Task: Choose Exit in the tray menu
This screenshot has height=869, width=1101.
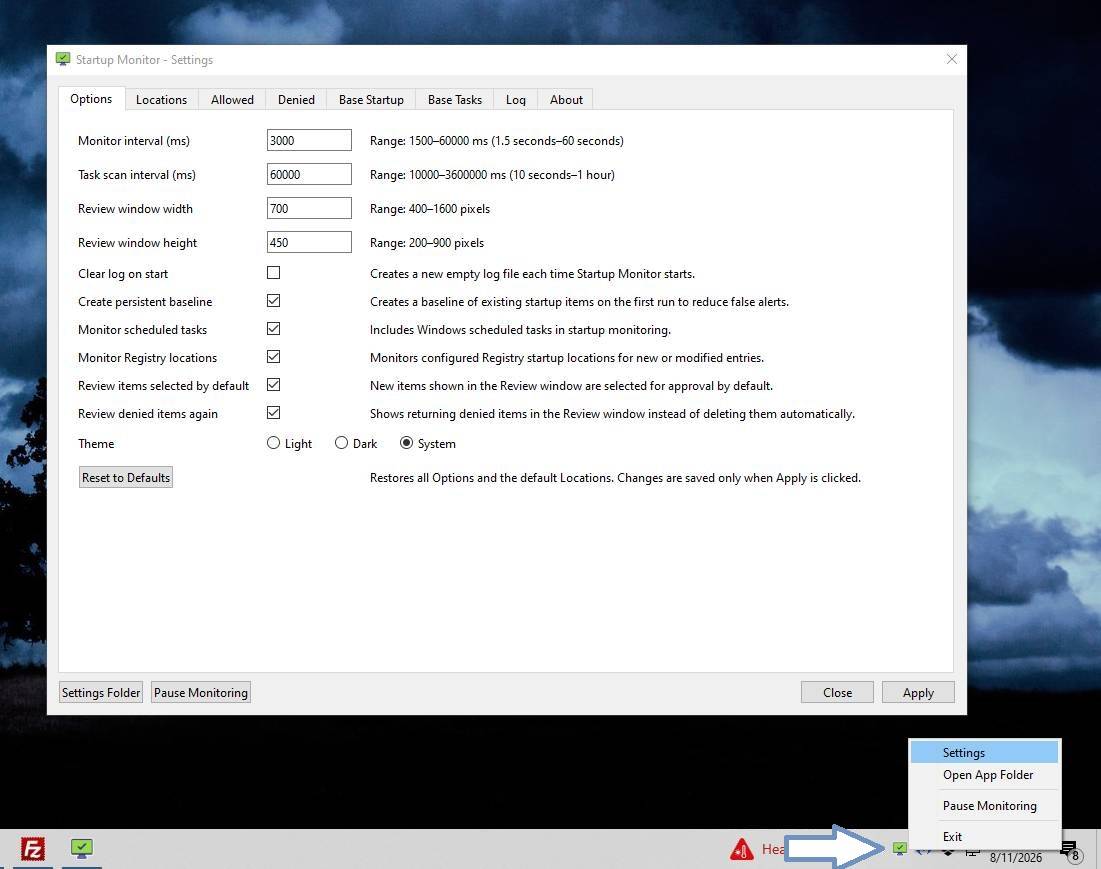Action: coord(984,837)
